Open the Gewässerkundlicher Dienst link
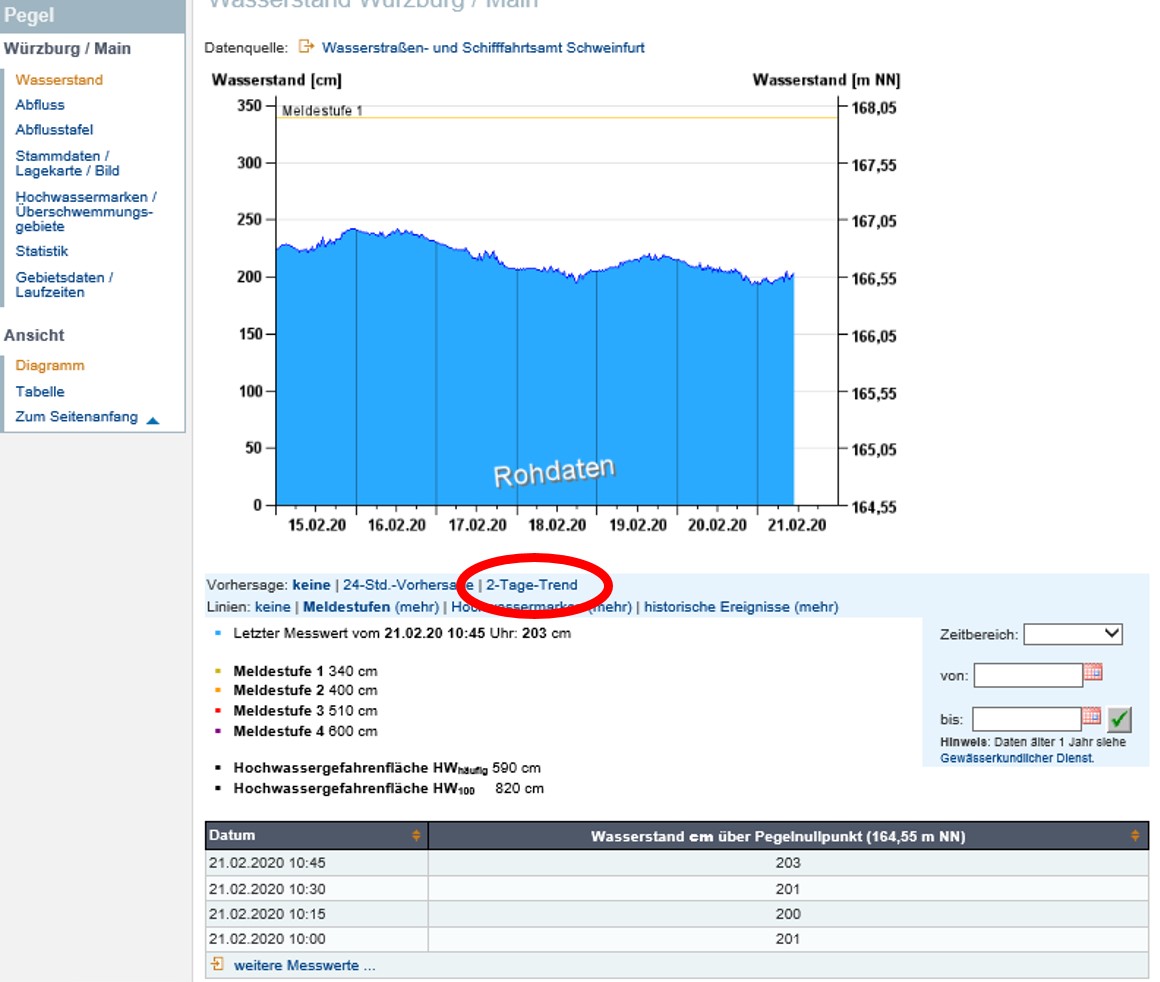This screenshot has width=1160, height=982. (x=1016, y=758)
